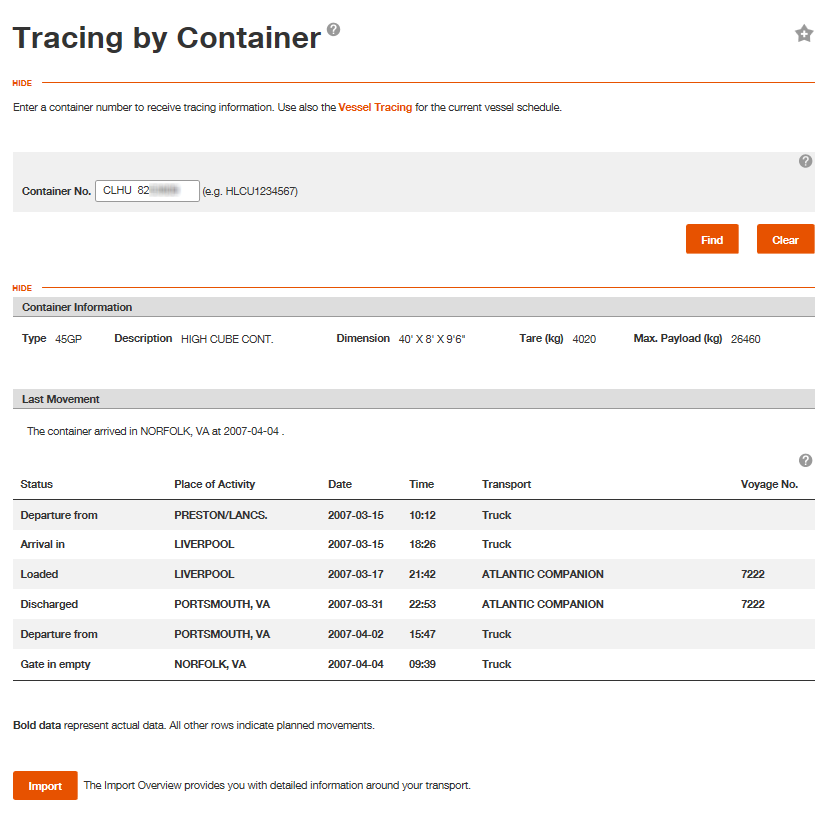The height and width of the screenshot is (822, 831).
Task: Click the gray help circle near Container No.
Action: tap(806, 161)
